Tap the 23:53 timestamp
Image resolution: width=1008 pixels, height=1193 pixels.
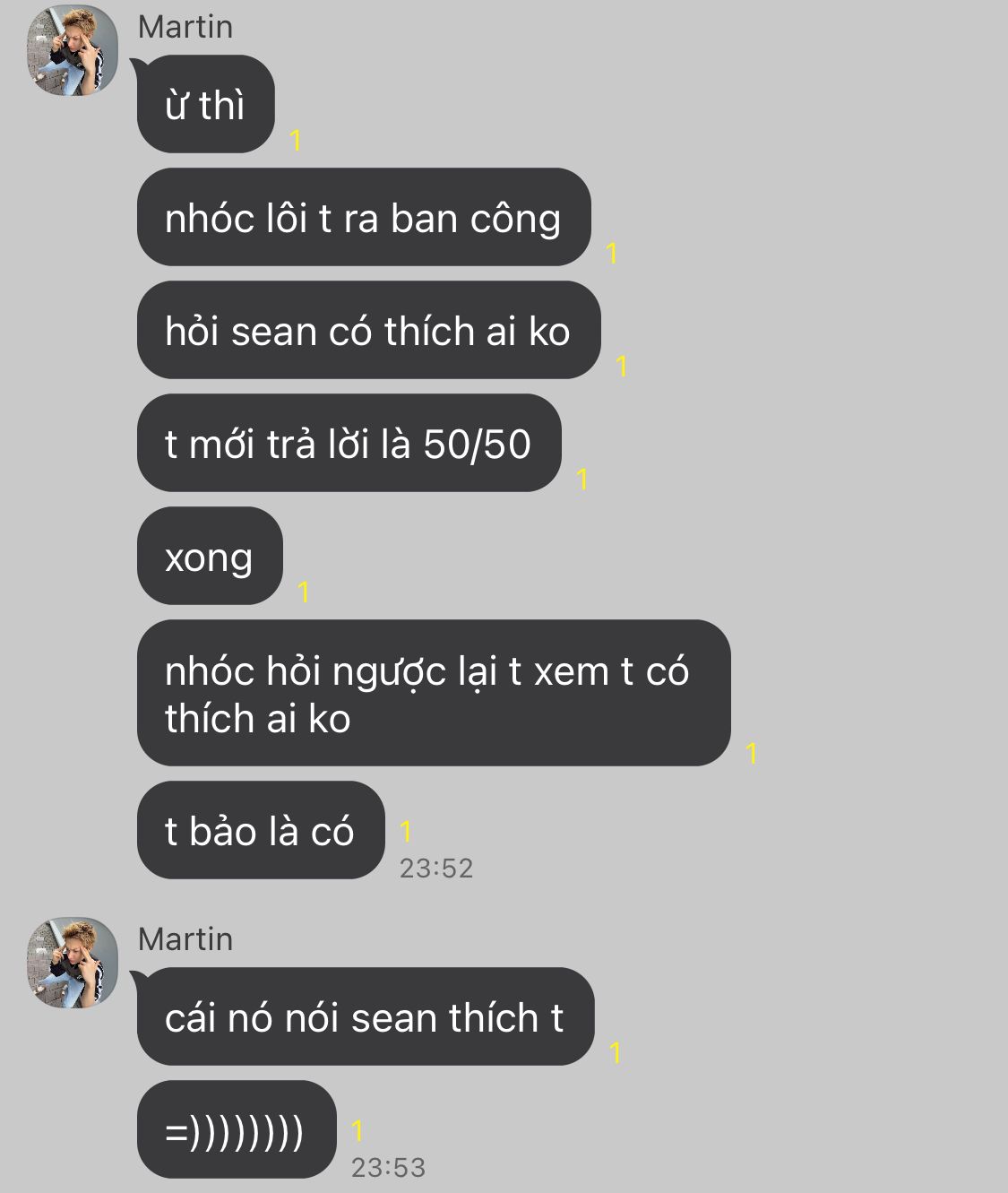pyautogui.click(x=388, y=1167)
